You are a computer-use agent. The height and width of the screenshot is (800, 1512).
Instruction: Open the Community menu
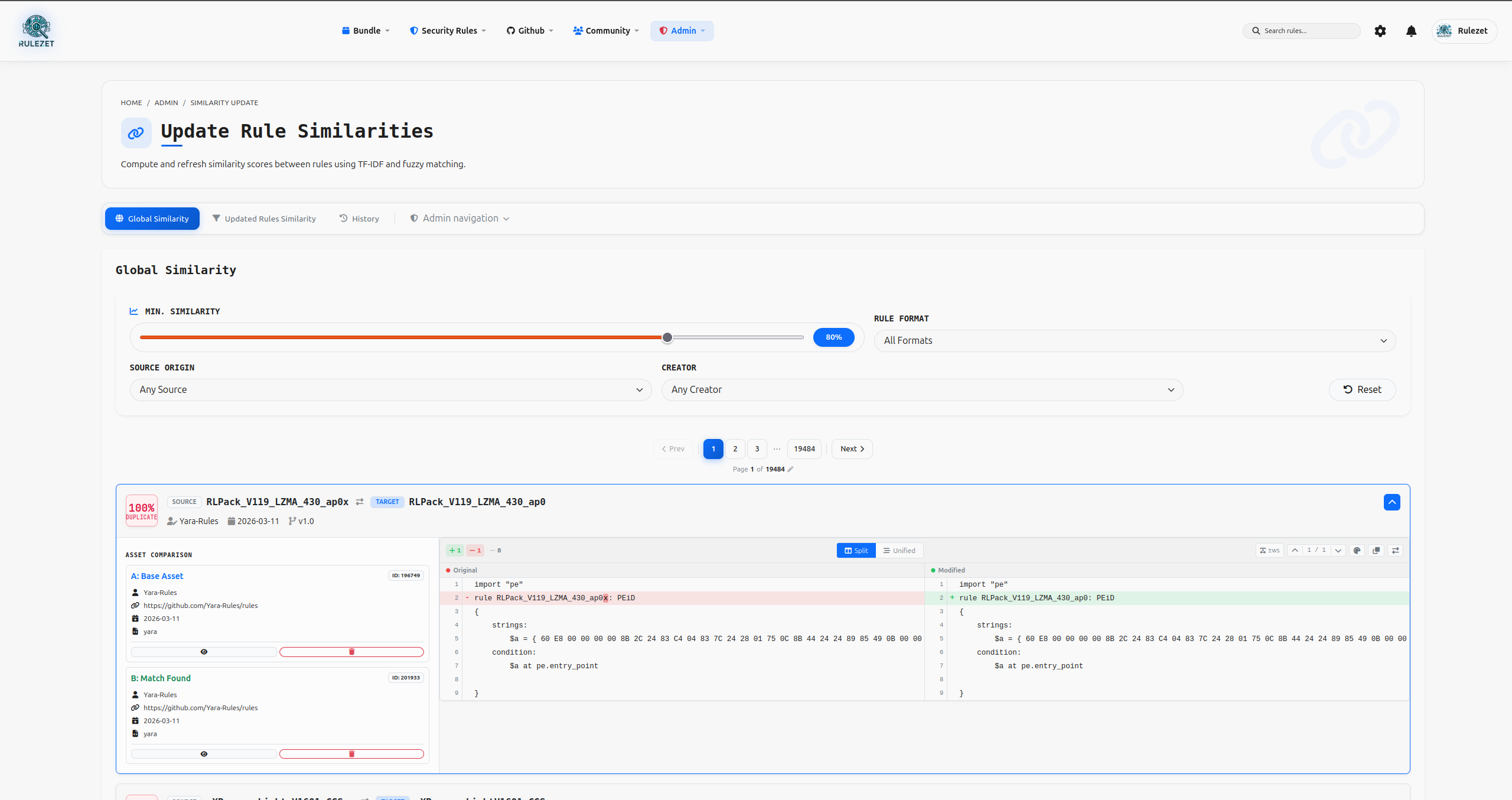pyautogui.click(x=606, y=31)
